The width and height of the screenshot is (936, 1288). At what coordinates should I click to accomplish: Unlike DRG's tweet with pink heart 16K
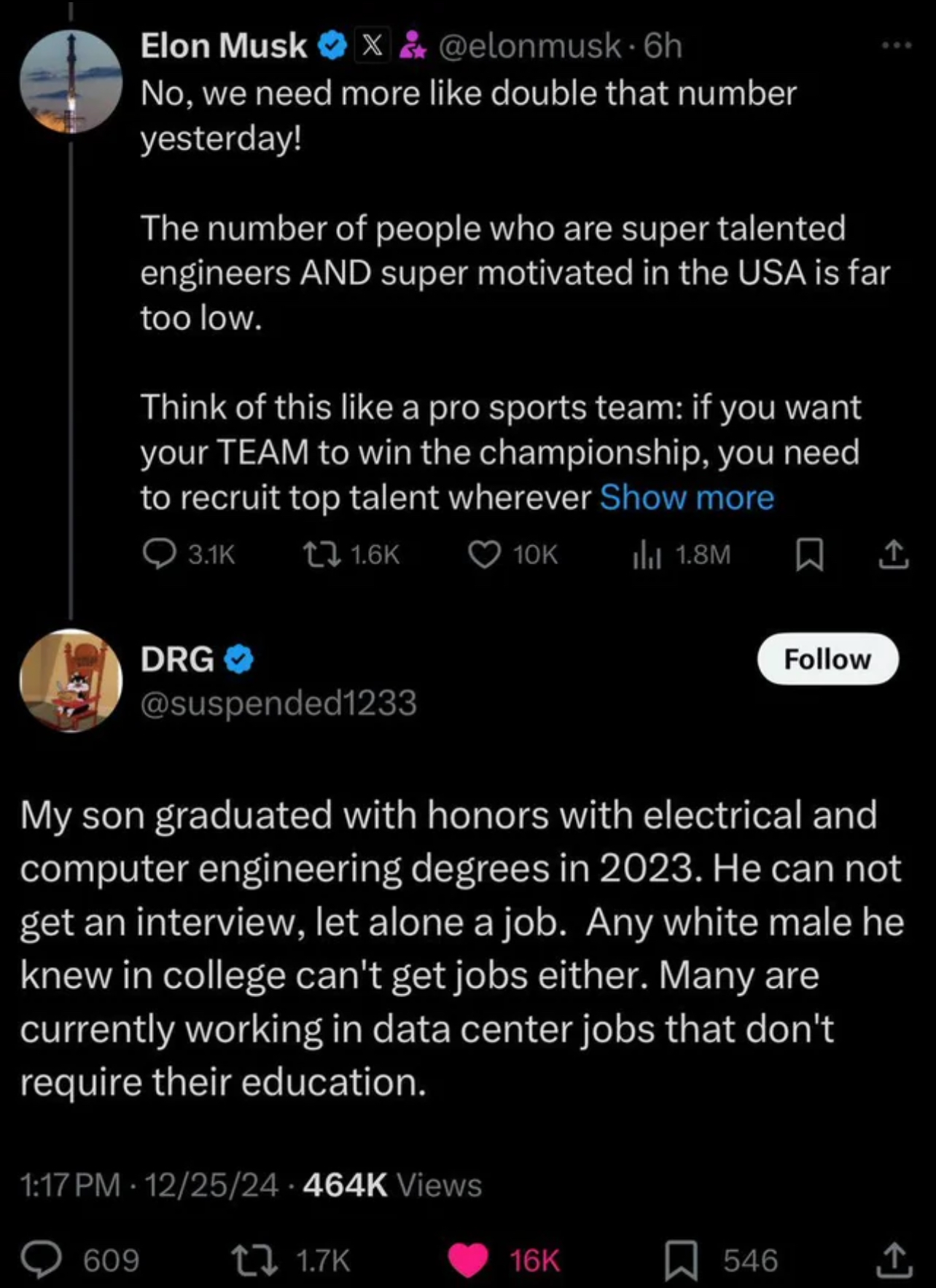pyautogui.click(x=467, y=1260)
